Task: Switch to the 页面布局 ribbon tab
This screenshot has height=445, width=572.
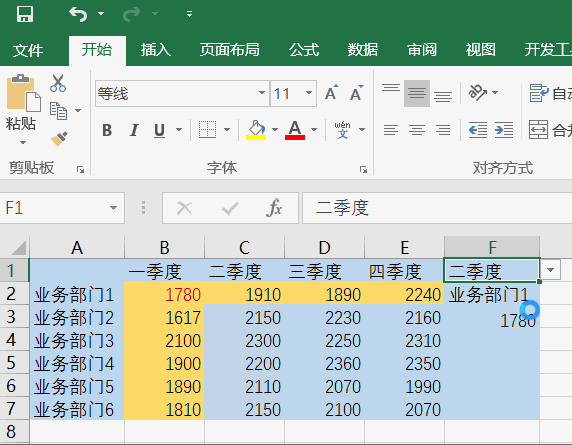Action: tap(229, 50)
